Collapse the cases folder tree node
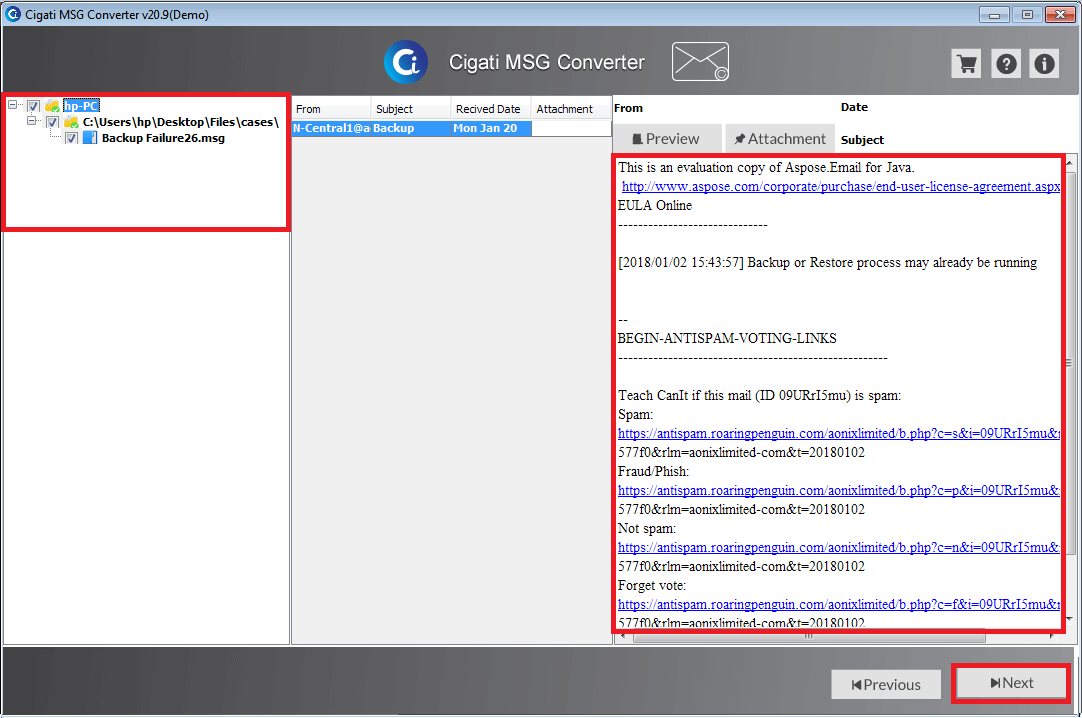The height and width of the screenshot is (718, 1082). tap(31, 121)
